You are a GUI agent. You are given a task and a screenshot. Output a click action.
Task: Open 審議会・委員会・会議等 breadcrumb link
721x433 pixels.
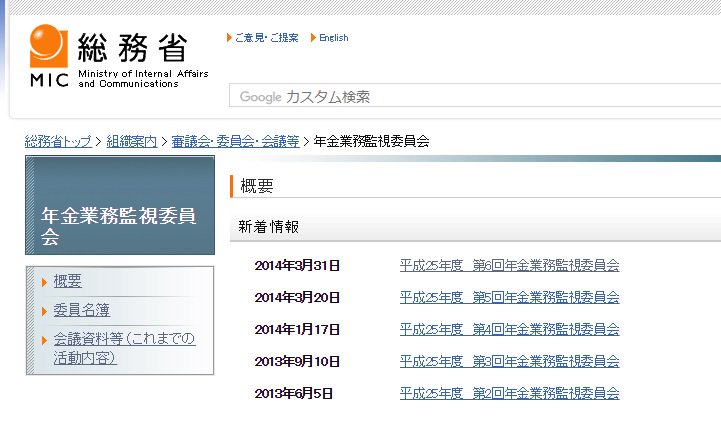235,141
